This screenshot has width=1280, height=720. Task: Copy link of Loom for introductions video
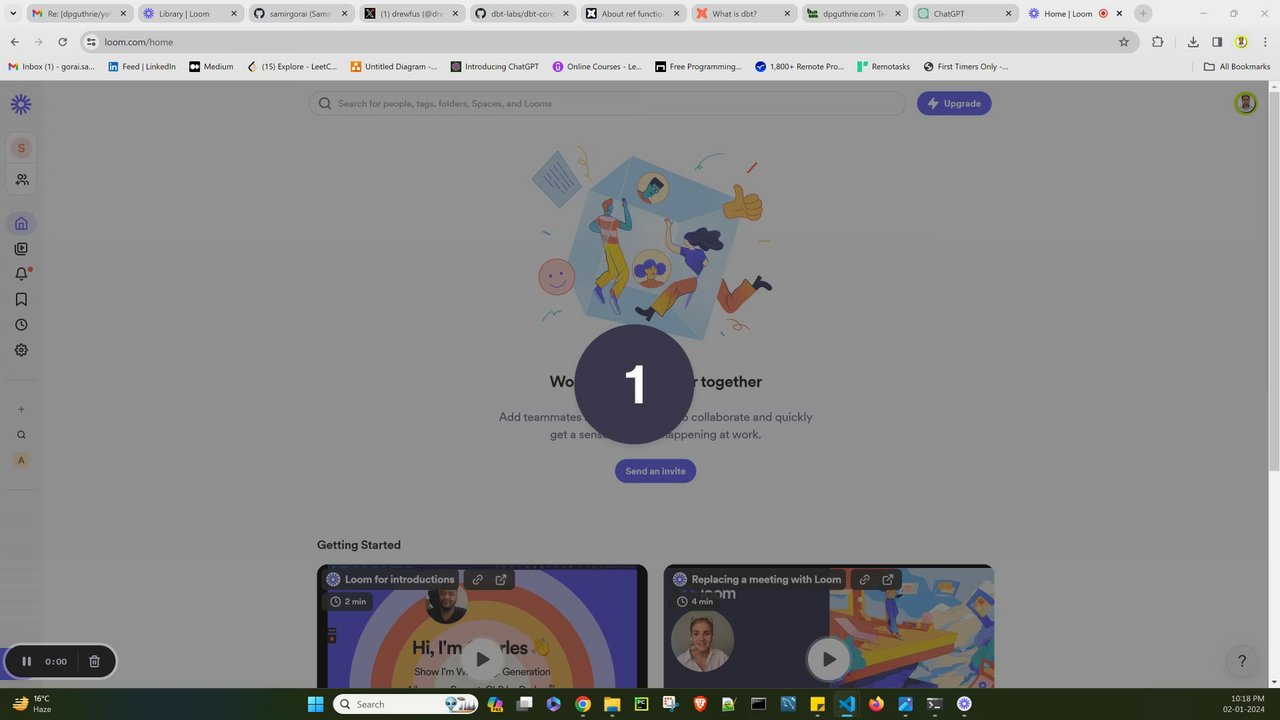pyautogui.click(x=478, y=579)
